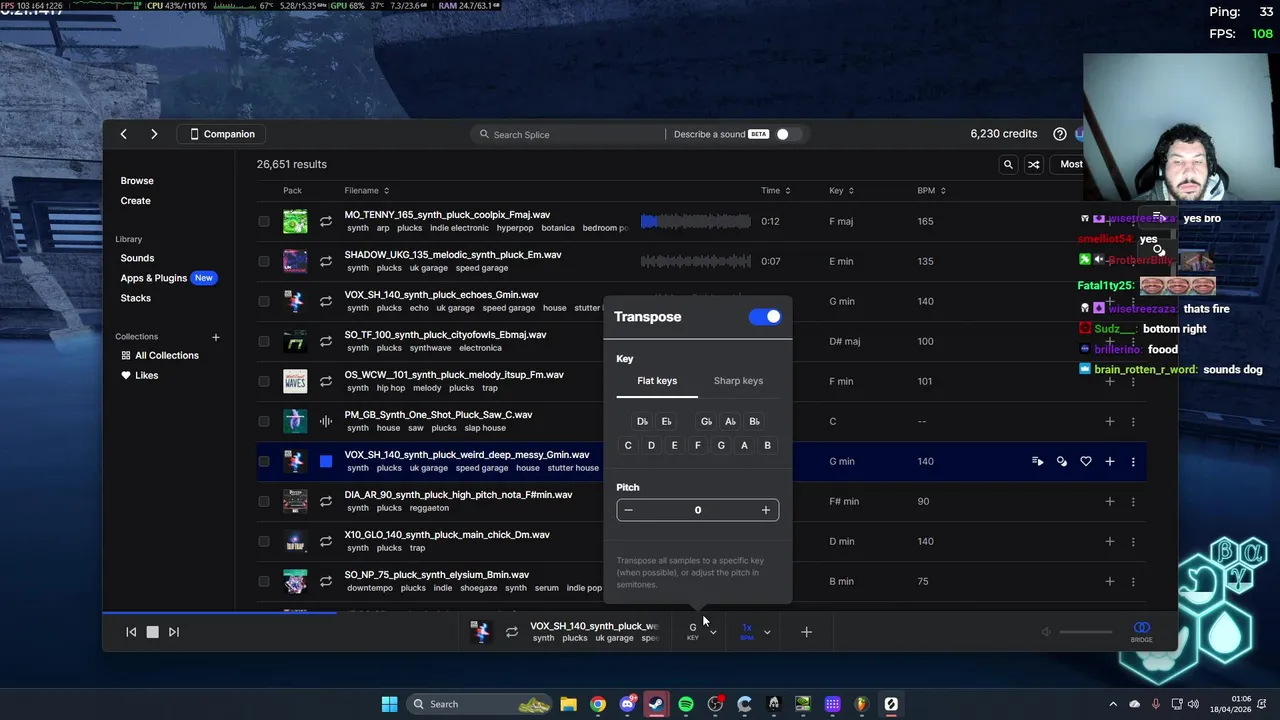Go back with the left arrow
This screenshot has height=720, width=1280.
[123, 134]
